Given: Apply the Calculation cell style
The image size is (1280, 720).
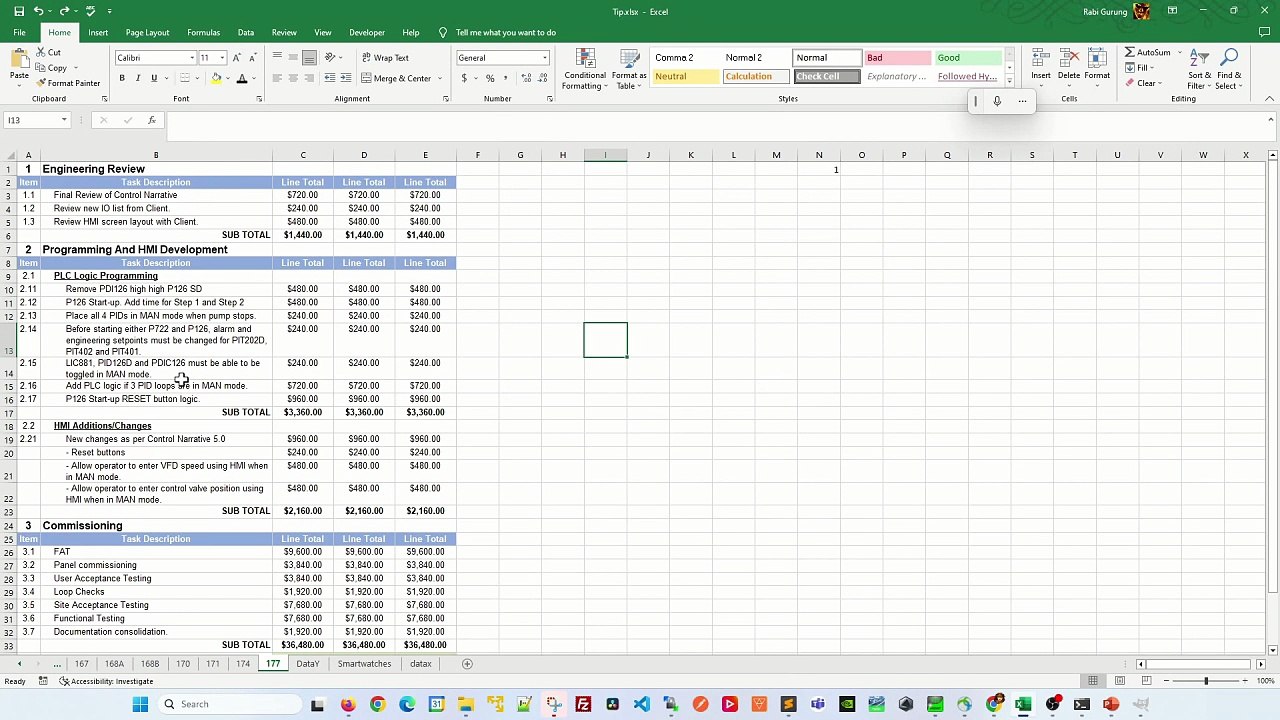Looking at the screenshot, I should [756, 77].
